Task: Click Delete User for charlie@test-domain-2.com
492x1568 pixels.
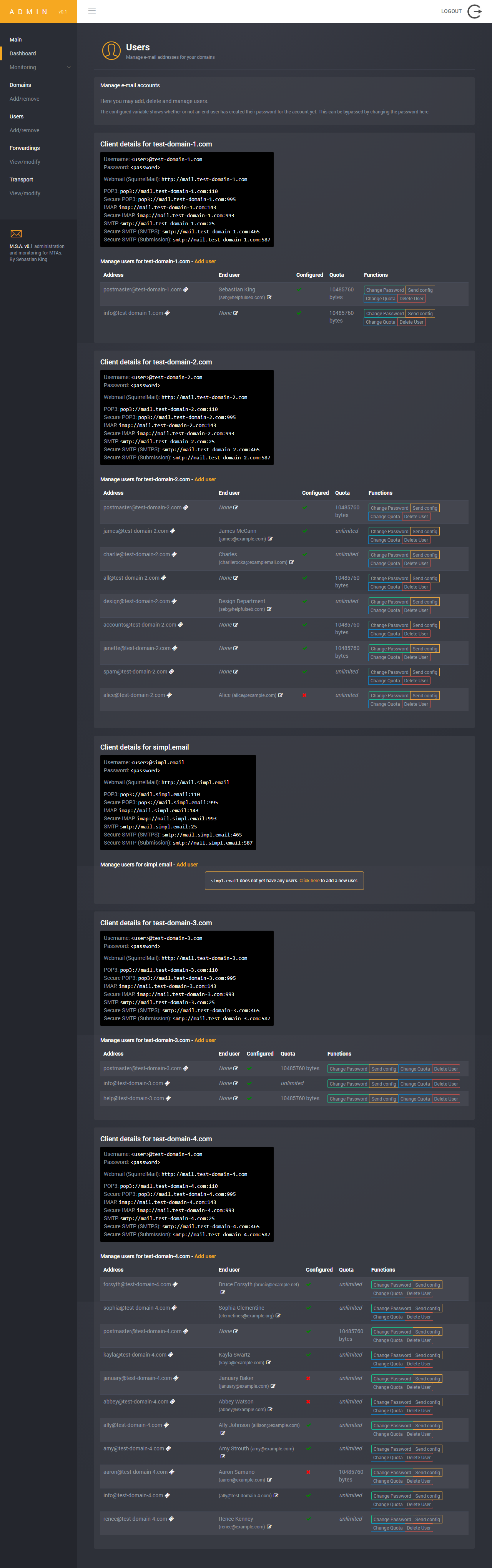Action: [x=416, y=564]
